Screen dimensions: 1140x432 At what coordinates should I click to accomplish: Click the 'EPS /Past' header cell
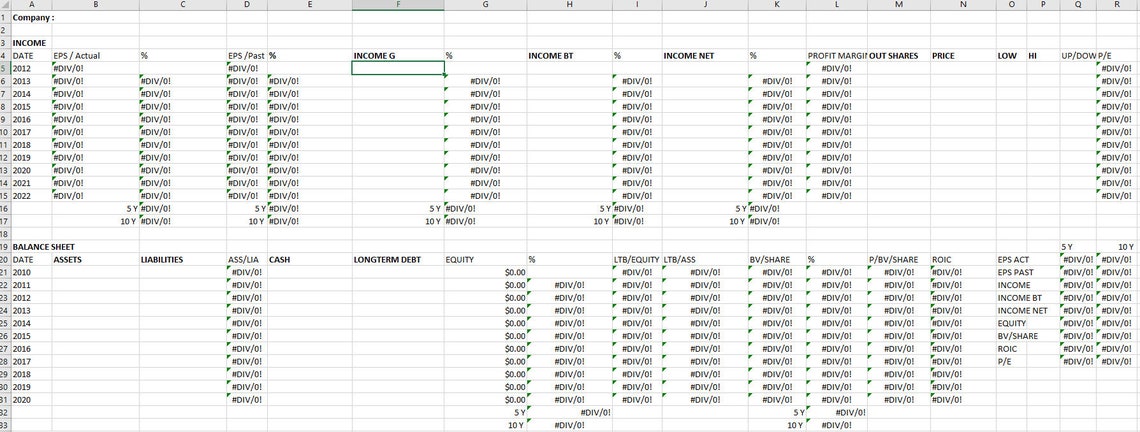tap(246, 55)
